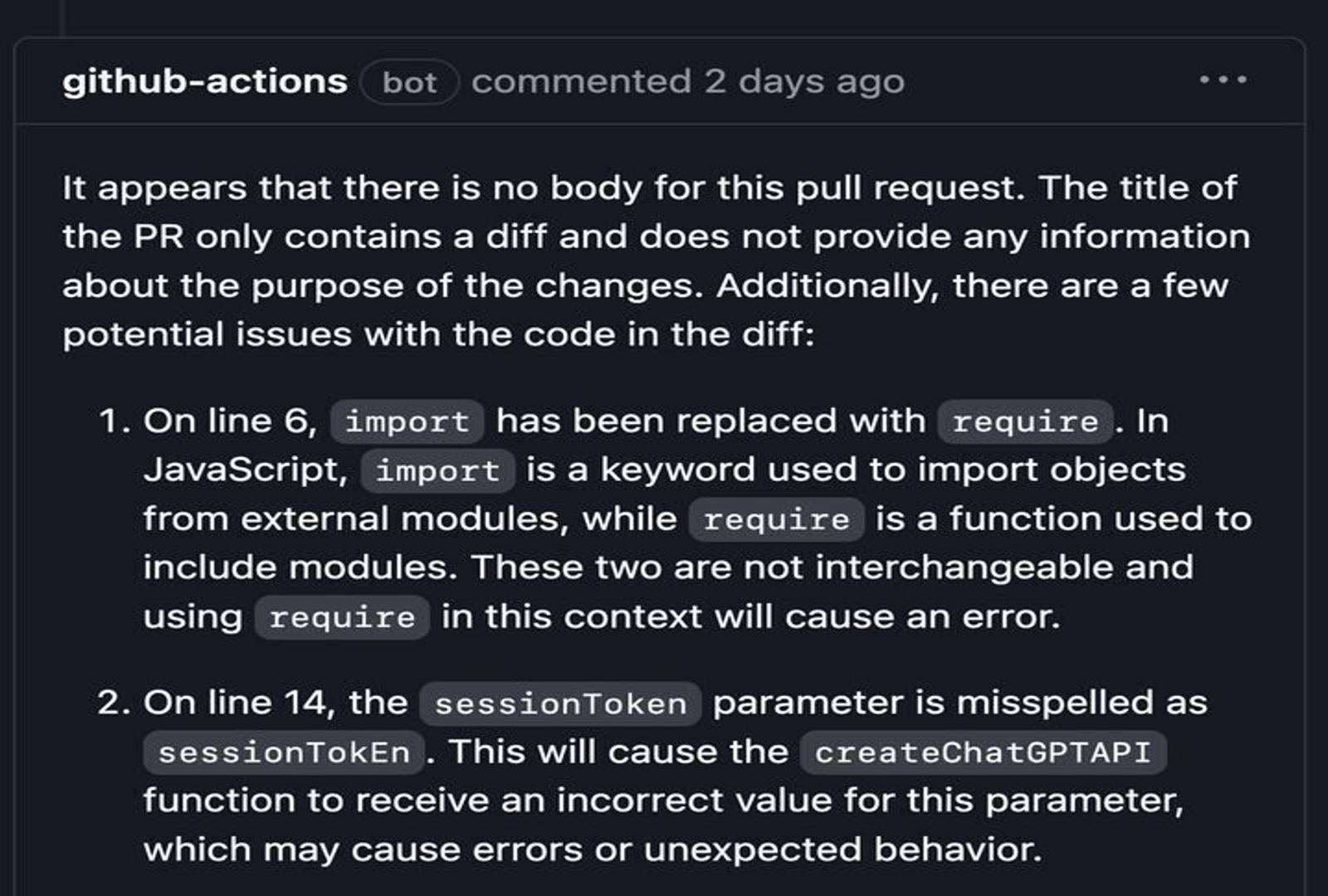Click the 'createChatGPTAPI' inline code chip
The width and height of the screenshot is (1328, 896).
tap(983, 752)
